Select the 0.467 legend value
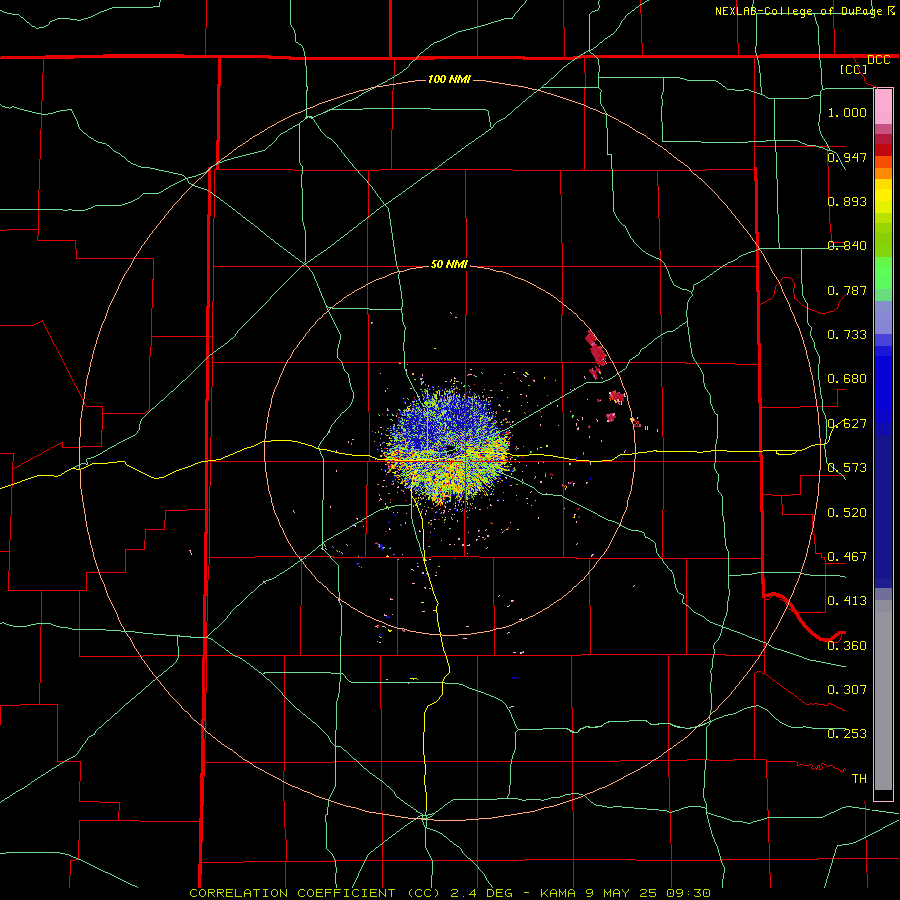The width and height of the screenshot is (900, 900). [x=847, y=557]
